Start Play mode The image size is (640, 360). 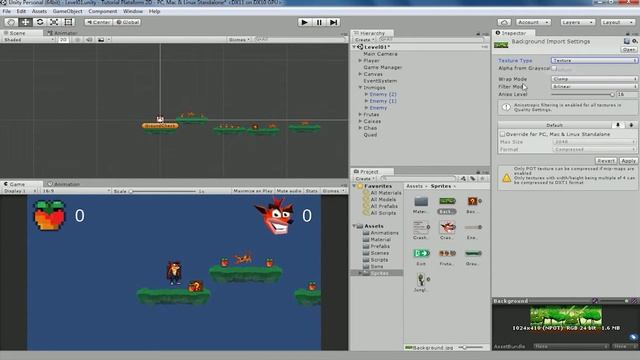pyautogui.click(x=304, y=22)
